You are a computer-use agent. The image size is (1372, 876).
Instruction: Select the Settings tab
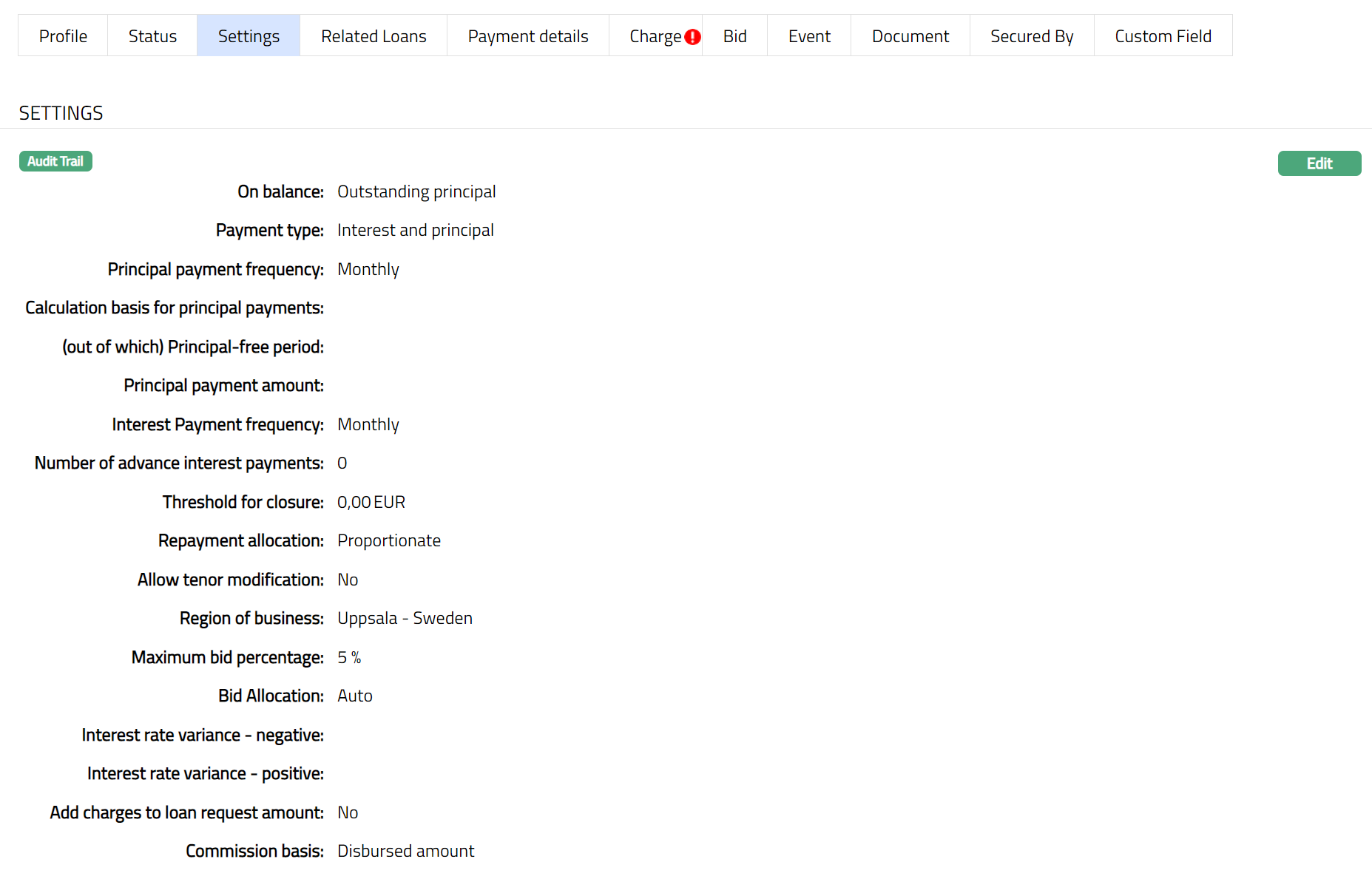(249, 36)
